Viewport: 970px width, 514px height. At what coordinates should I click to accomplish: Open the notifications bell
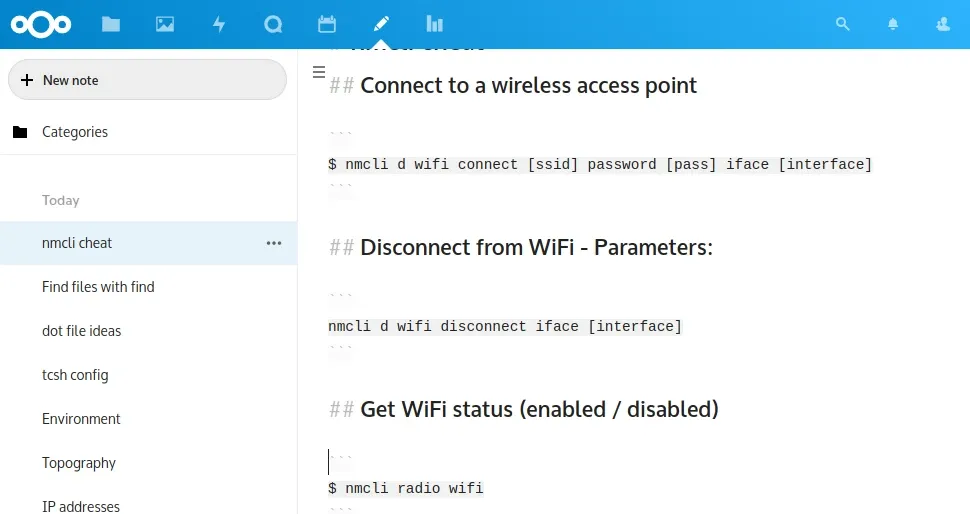coord(893,24)
